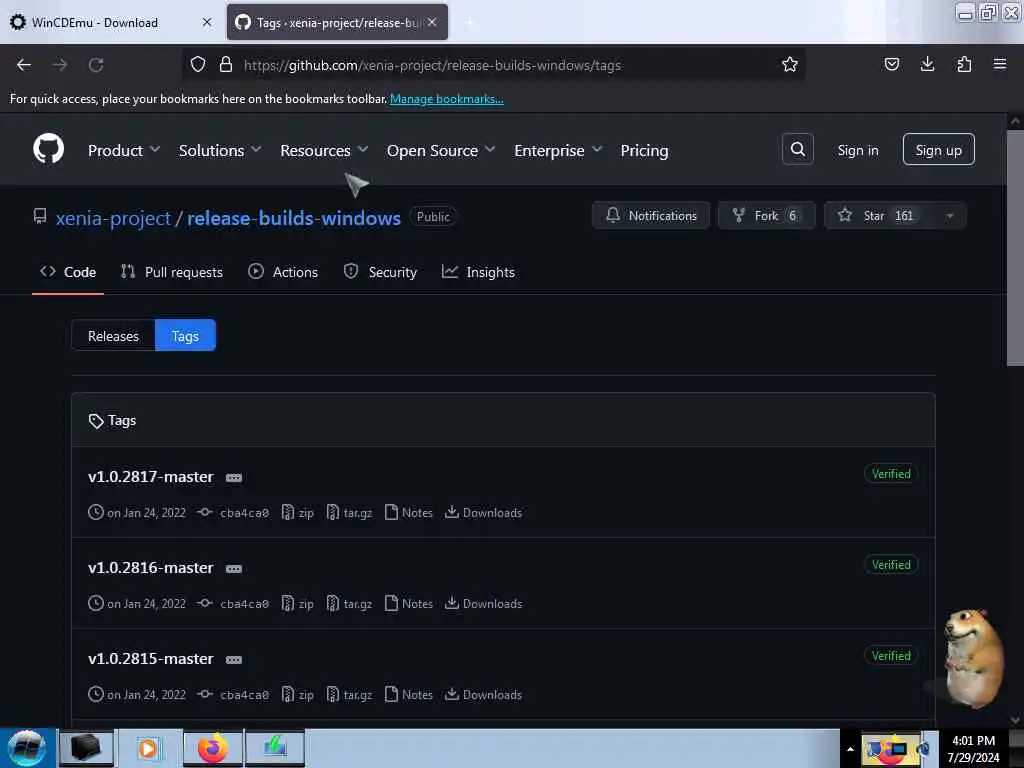This screenshot has height=768, width=1024.
Task: Click the site security padlock icon
Action: 226,64
